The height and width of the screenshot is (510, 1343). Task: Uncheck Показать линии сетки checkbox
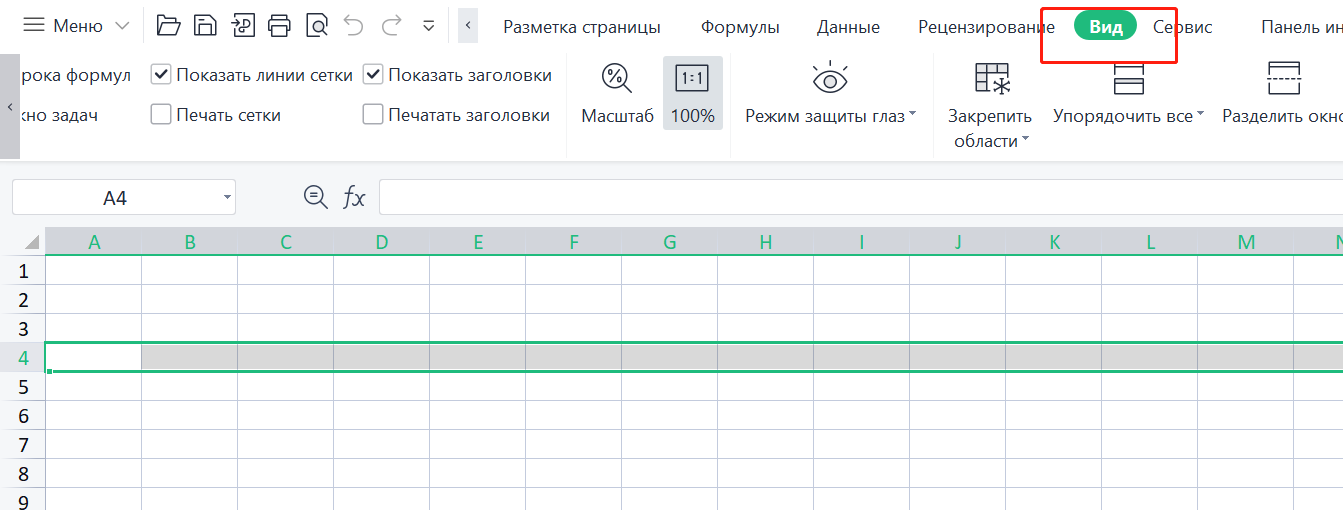click(x=161, y=75)
